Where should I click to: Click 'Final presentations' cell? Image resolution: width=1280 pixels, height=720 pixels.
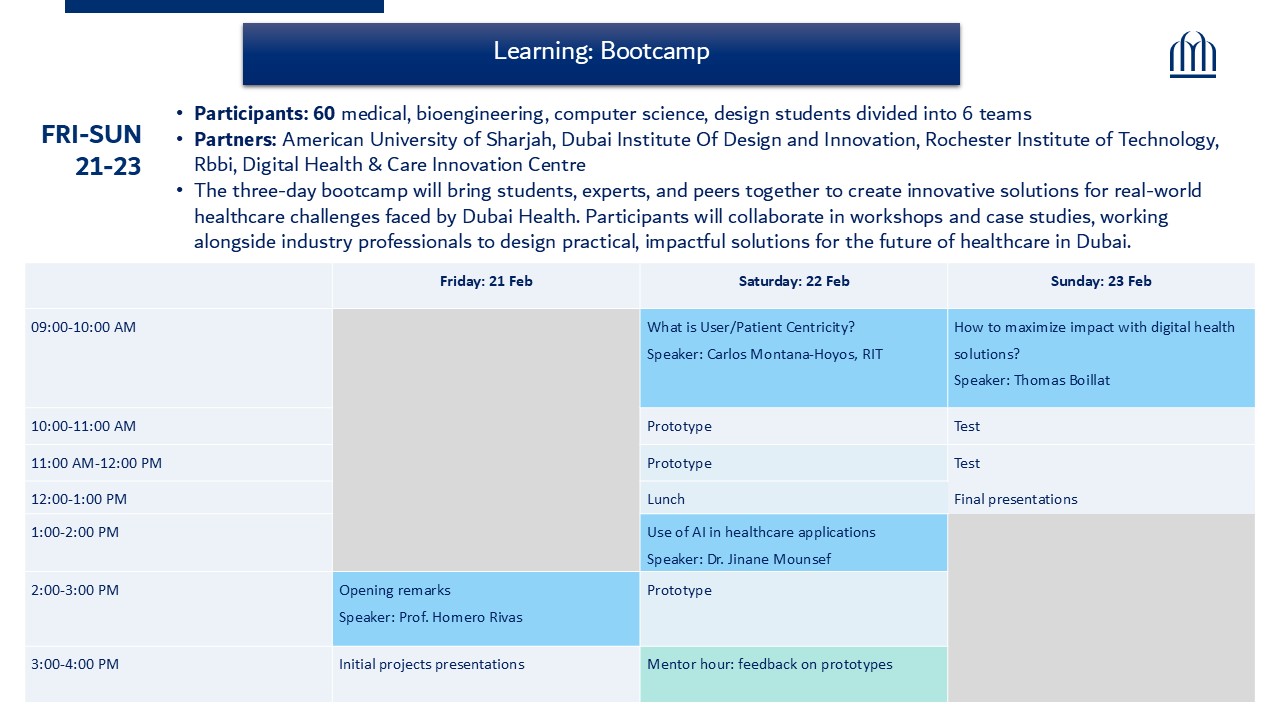(1101, 498)
